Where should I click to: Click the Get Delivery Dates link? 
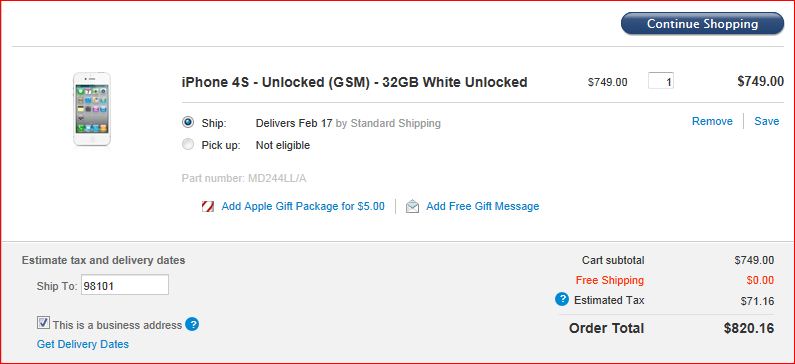click(x=83, y=344)
